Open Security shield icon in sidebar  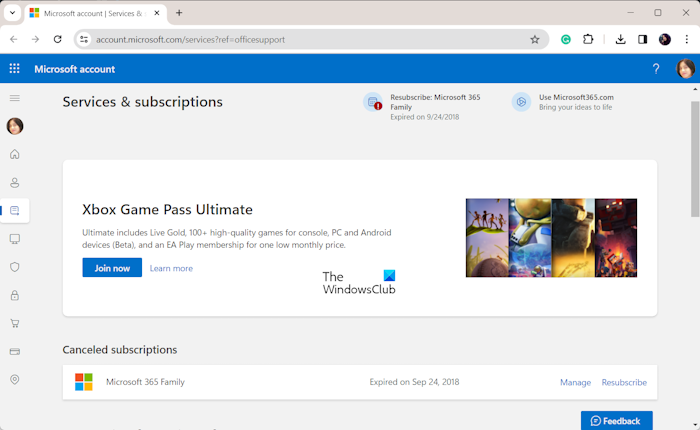(x=15, y=267)
